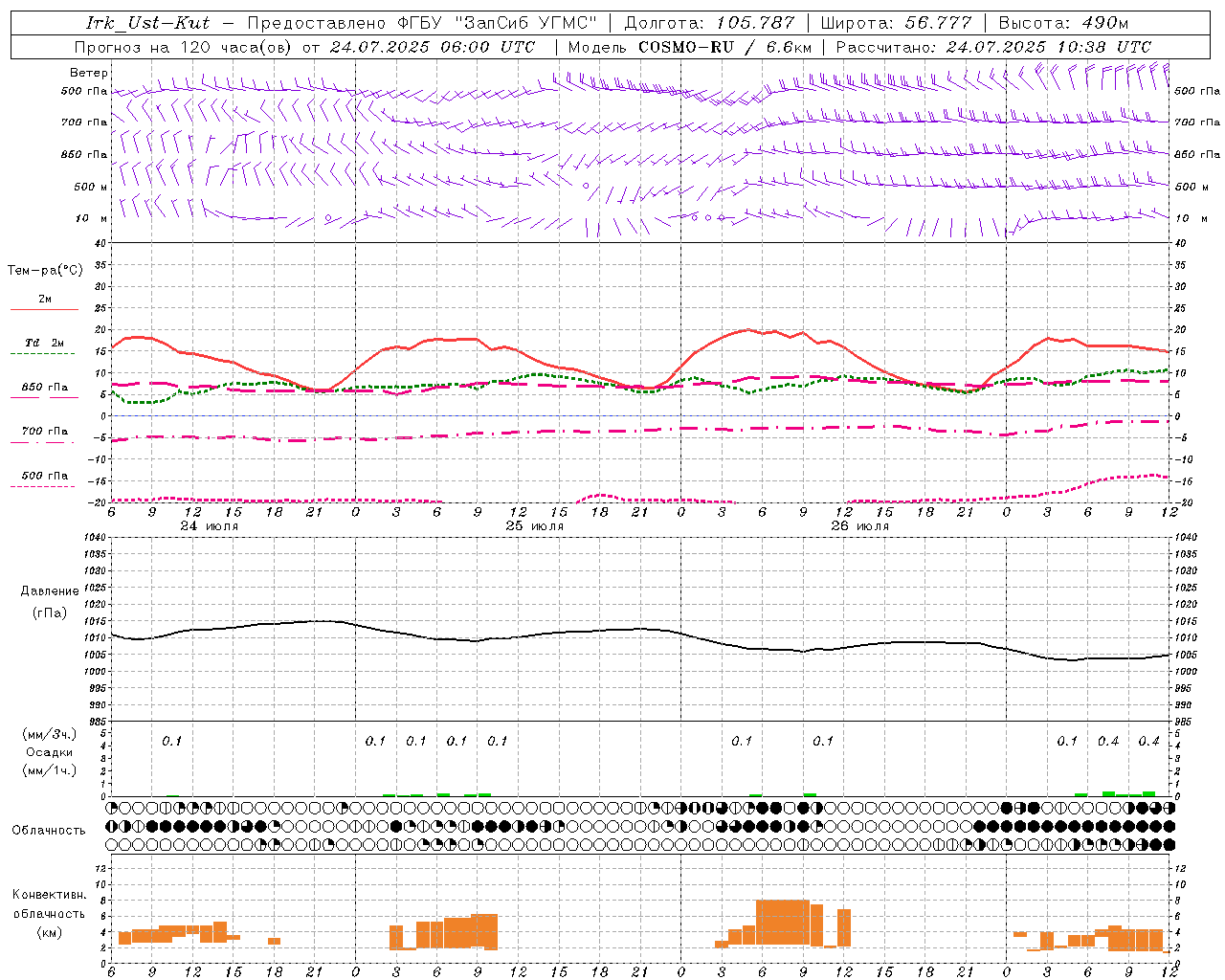The width and height of the screenshot is (1225, 980).
Task: Click the Широта: 56.777 value
Action: [896, 23]
